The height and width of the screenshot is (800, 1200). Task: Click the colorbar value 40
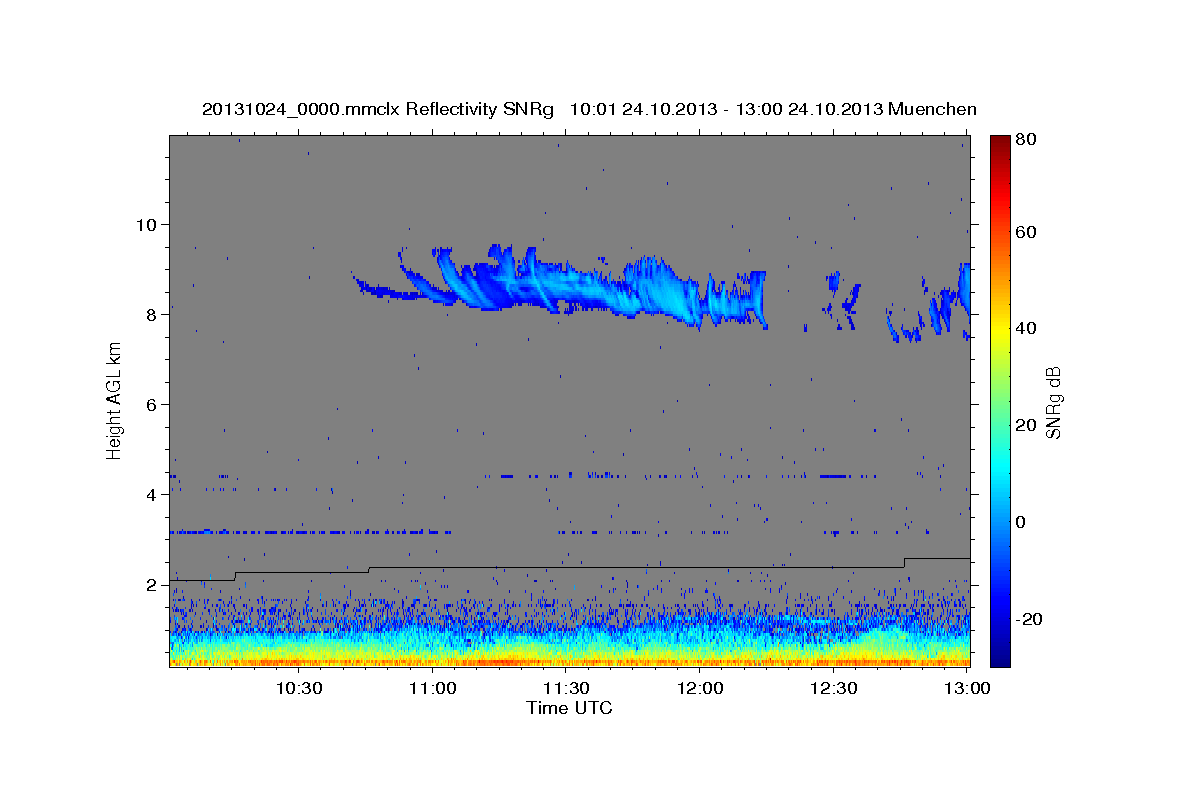[x=1026, y=328]
